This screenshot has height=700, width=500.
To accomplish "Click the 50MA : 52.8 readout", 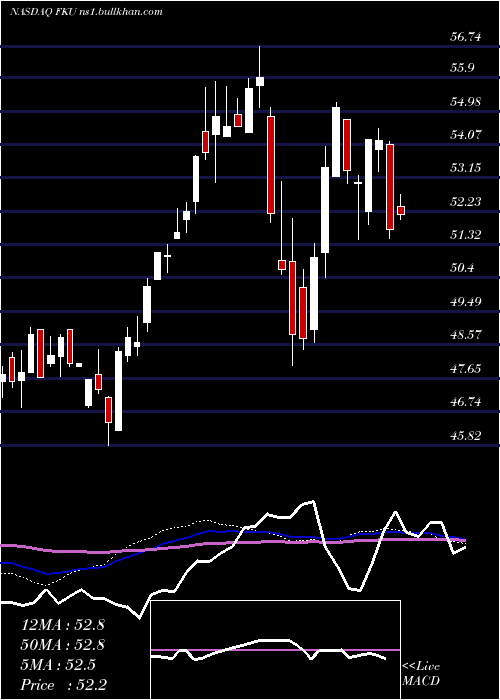I will pyautogui.click(x=62, y=645).
